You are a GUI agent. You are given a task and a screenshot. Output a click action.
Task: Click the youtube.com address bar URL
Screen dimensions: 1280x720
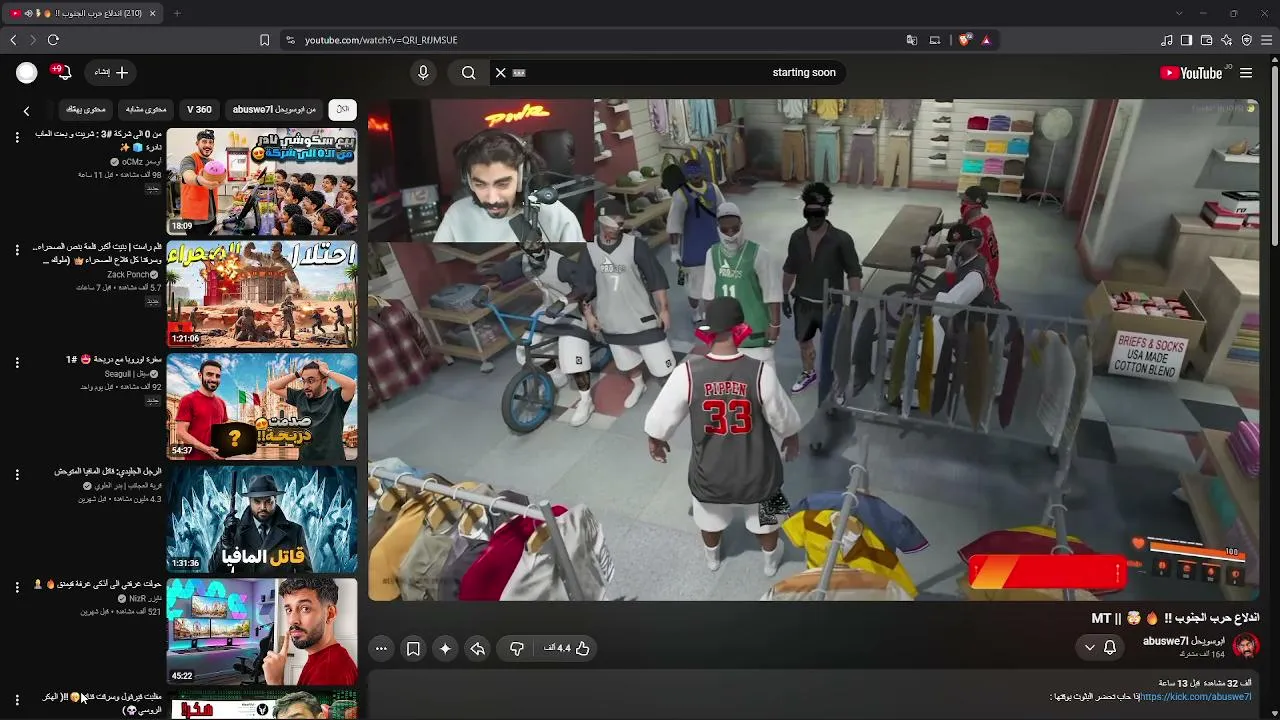point(381,40)
